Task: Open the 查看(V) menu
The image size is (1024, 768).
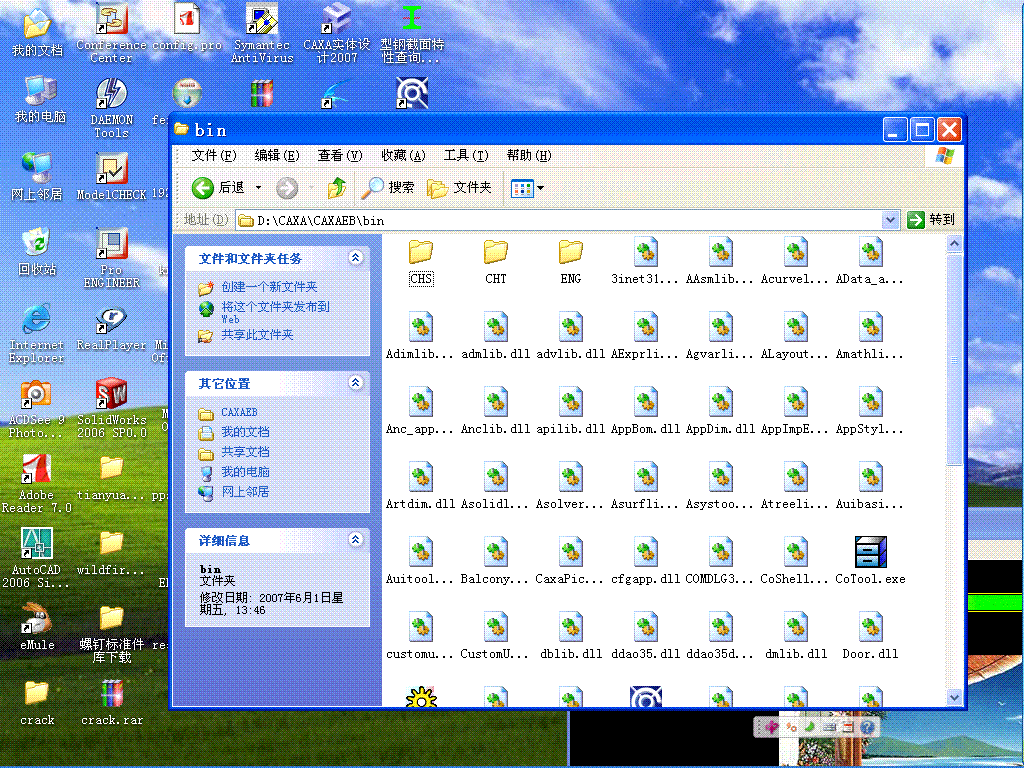Action: (340, 155)
